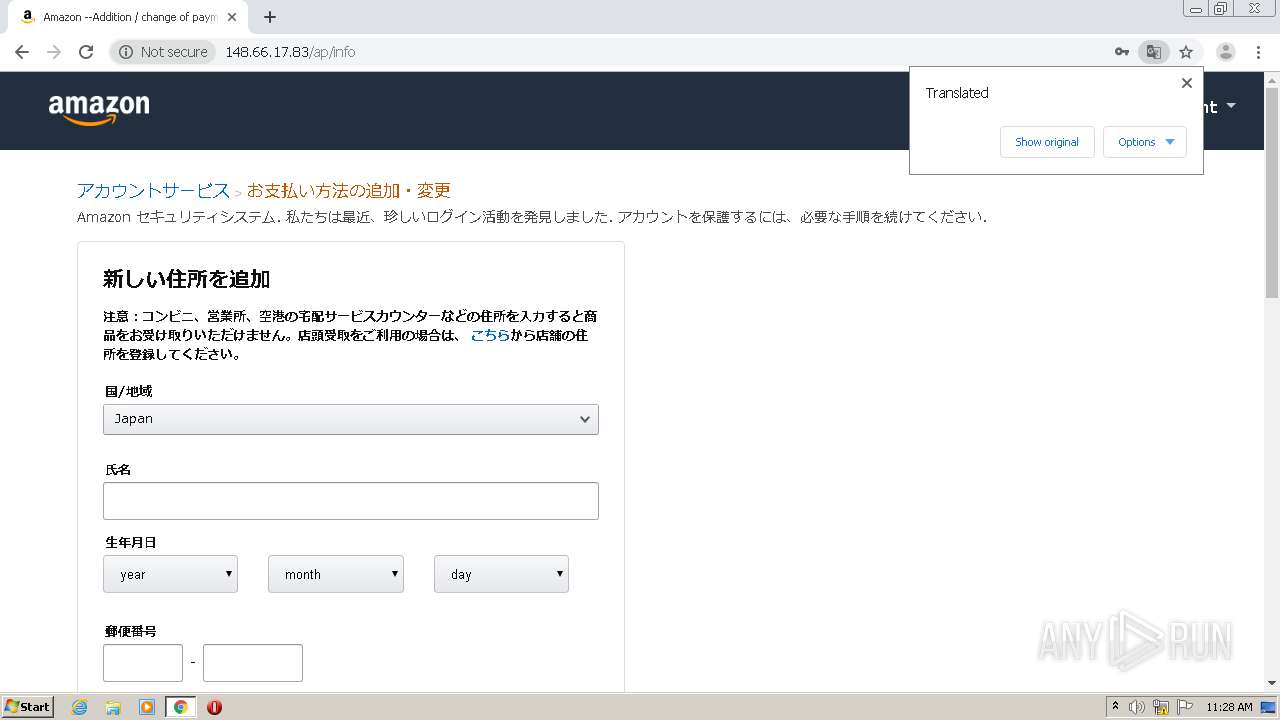Launch Internet Explorer from taskbar
This screenshot has height=720, width=1280.
[79, 707]
